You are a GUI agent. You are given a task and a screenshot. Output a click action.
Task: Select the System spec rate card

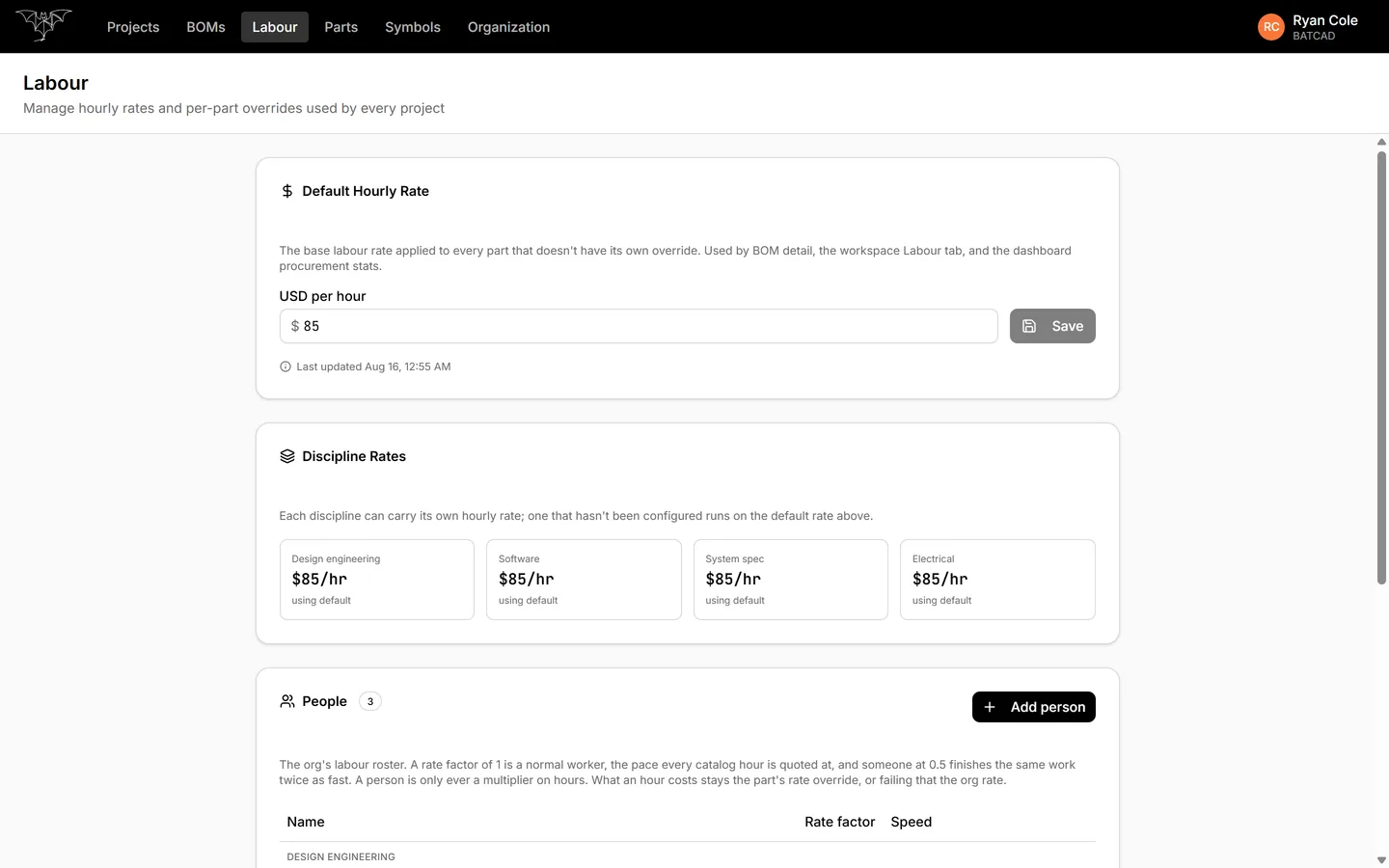(791, 580)
